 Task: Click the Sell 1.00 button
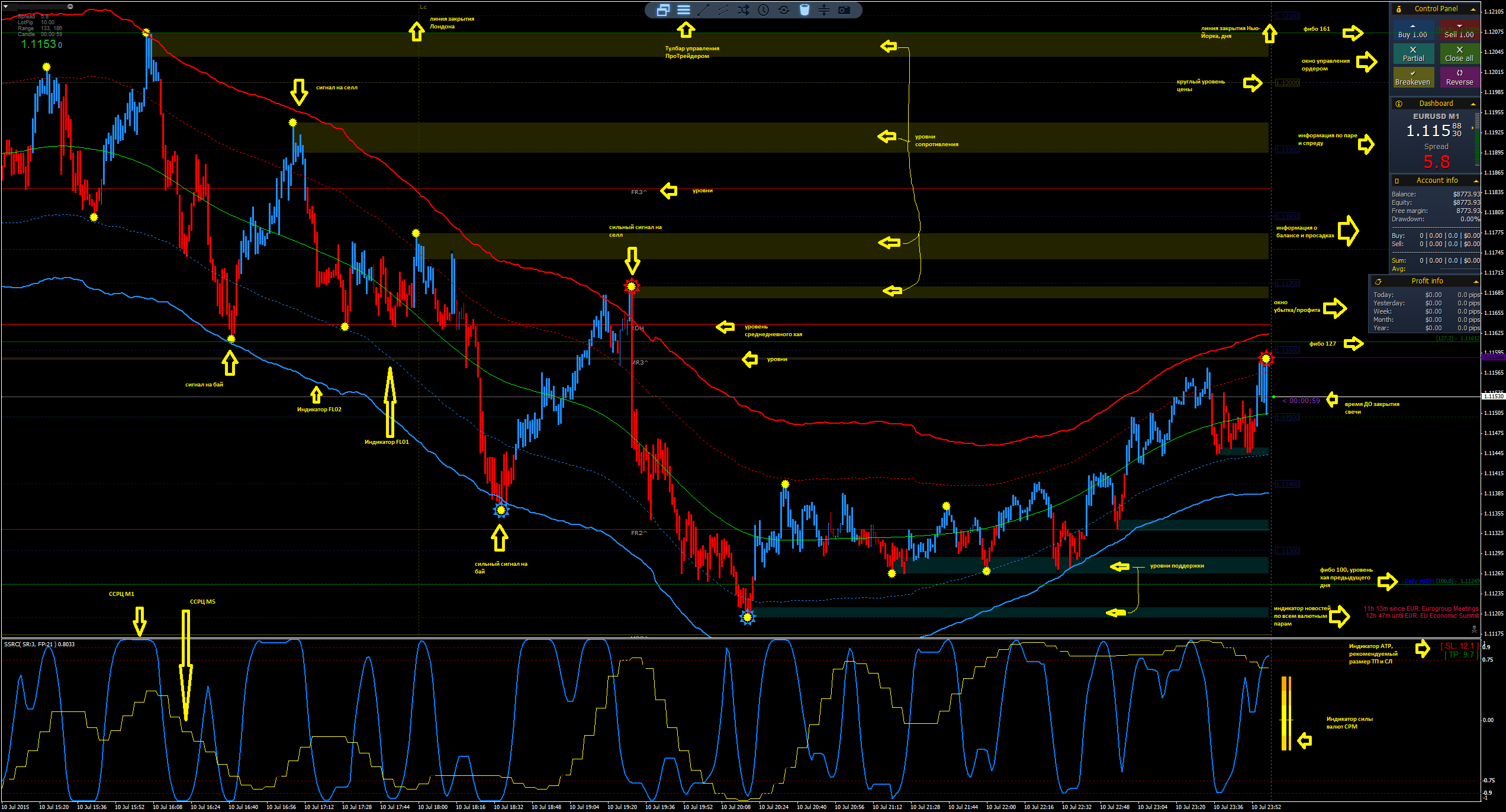pos(1459,31)
